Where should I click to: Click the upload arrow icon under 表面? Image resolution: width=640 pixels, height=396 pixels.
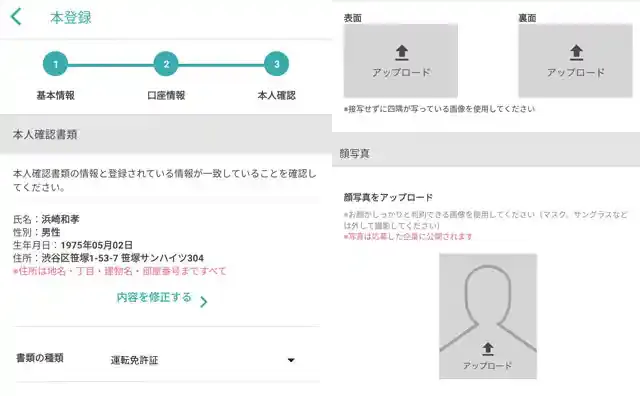click(x=402, y=52)
